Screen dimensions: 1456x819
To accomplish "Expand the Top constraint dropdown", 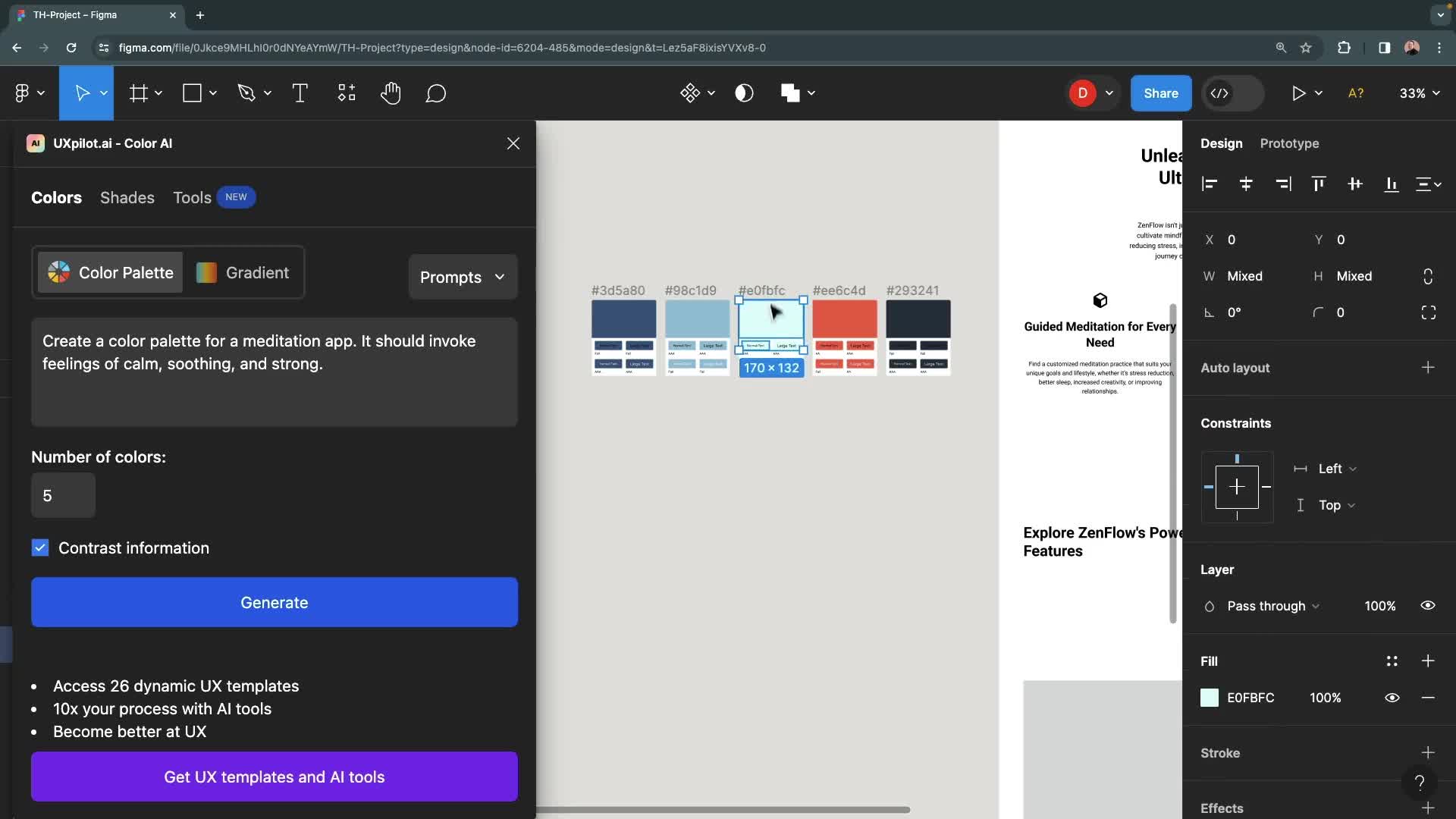I will pyautogui.click(x=1333, y=505).
